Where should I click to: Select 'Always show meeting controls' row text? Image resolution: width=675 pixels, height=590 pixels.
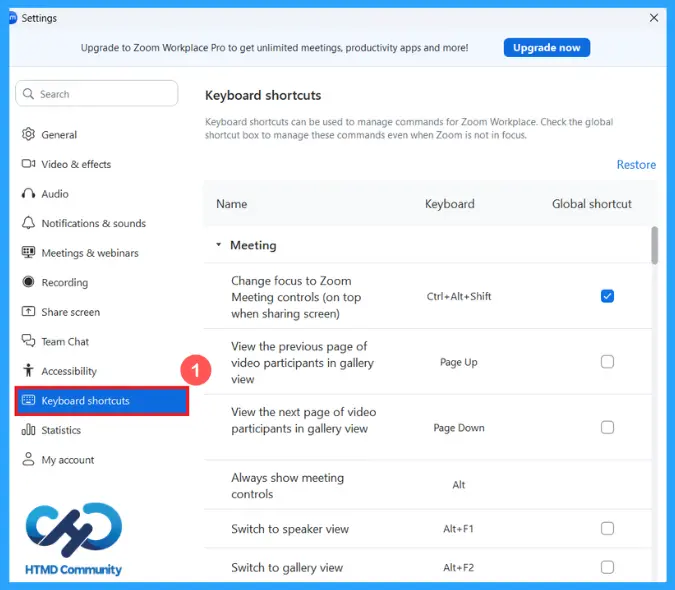point(288,485)
